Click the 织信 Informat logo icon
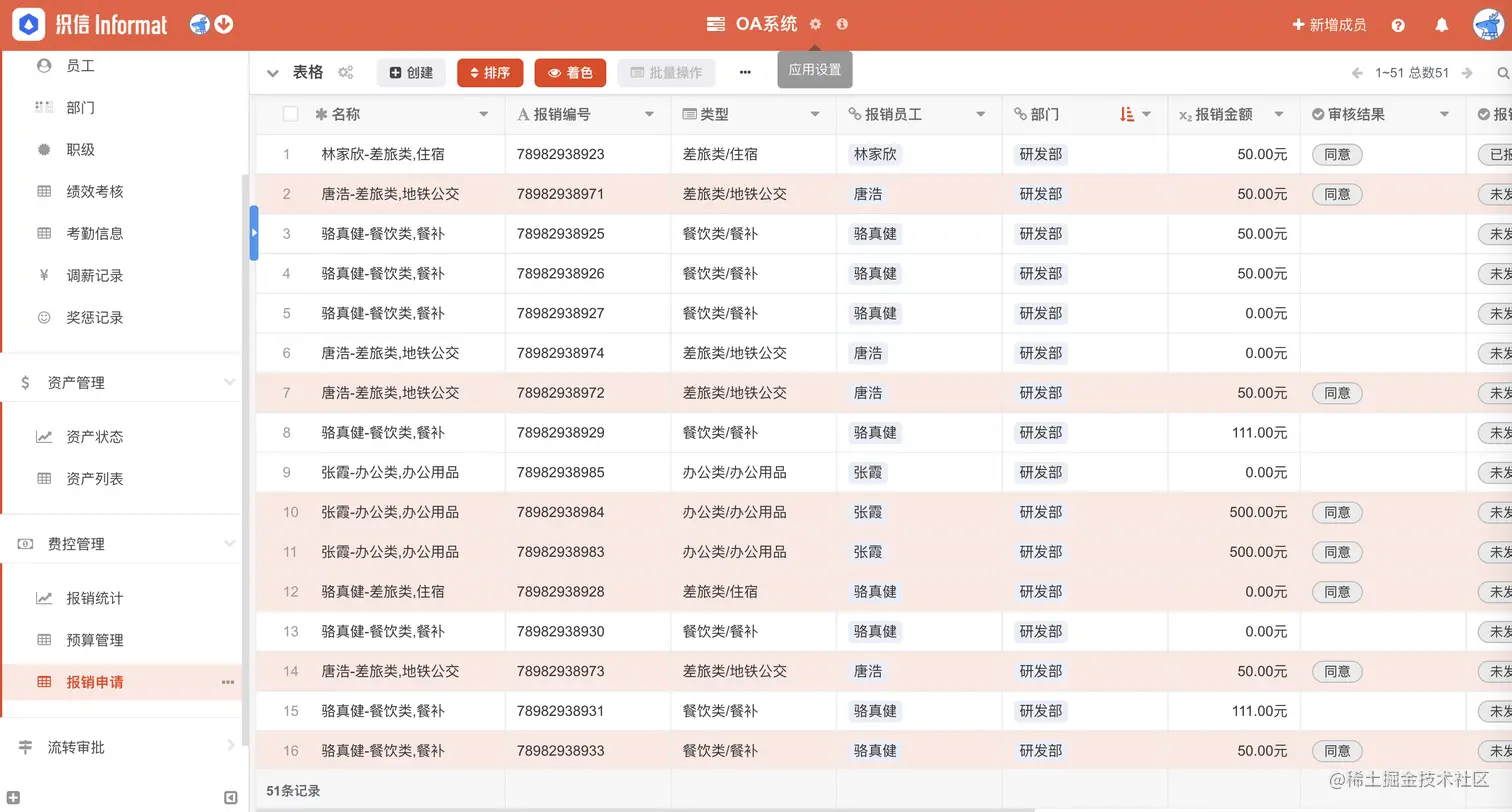The image size is (1512, 812). pyautogui.click(x=28, y=24)
